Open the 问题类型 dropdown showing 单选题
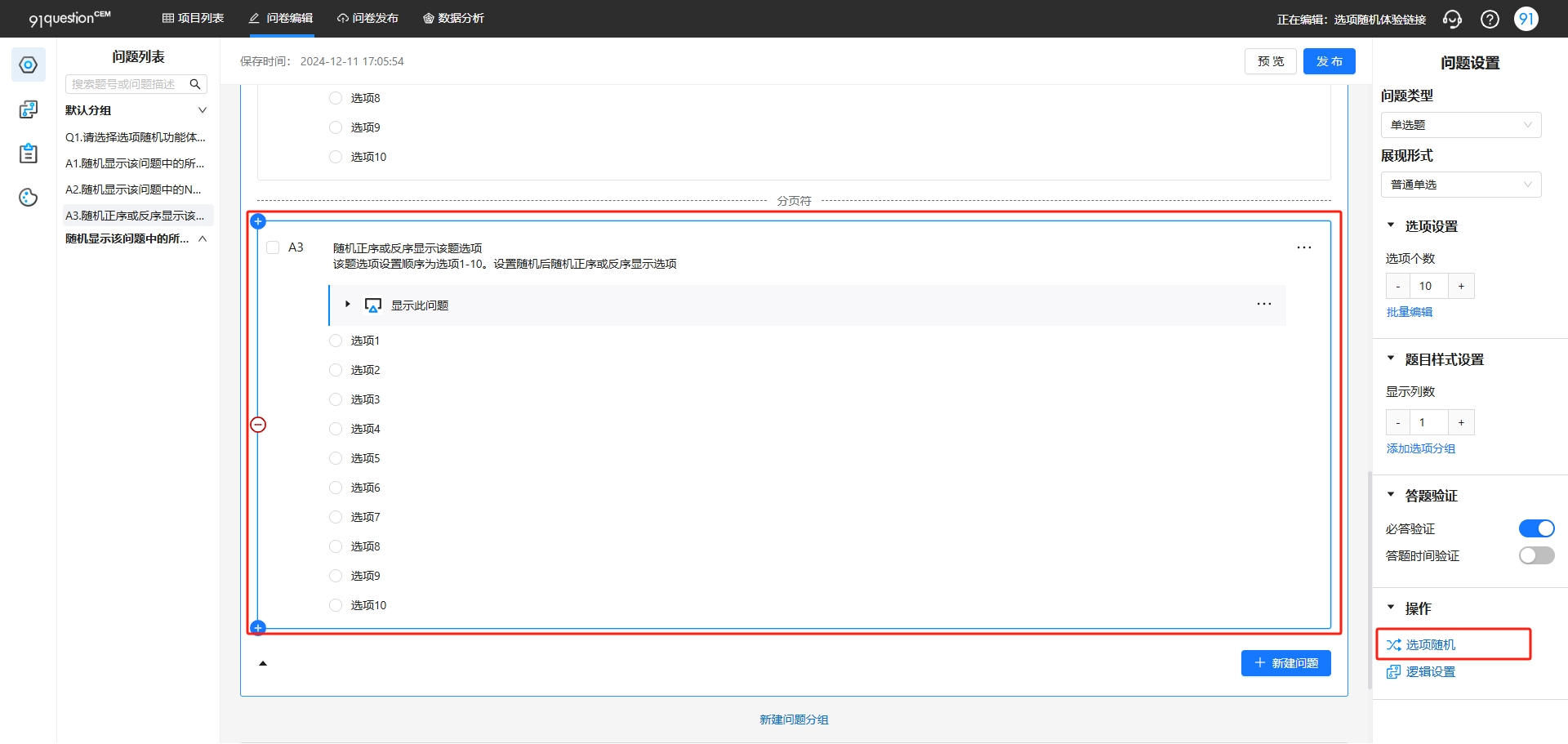The image size is (1568, 744). (1461, 125)
